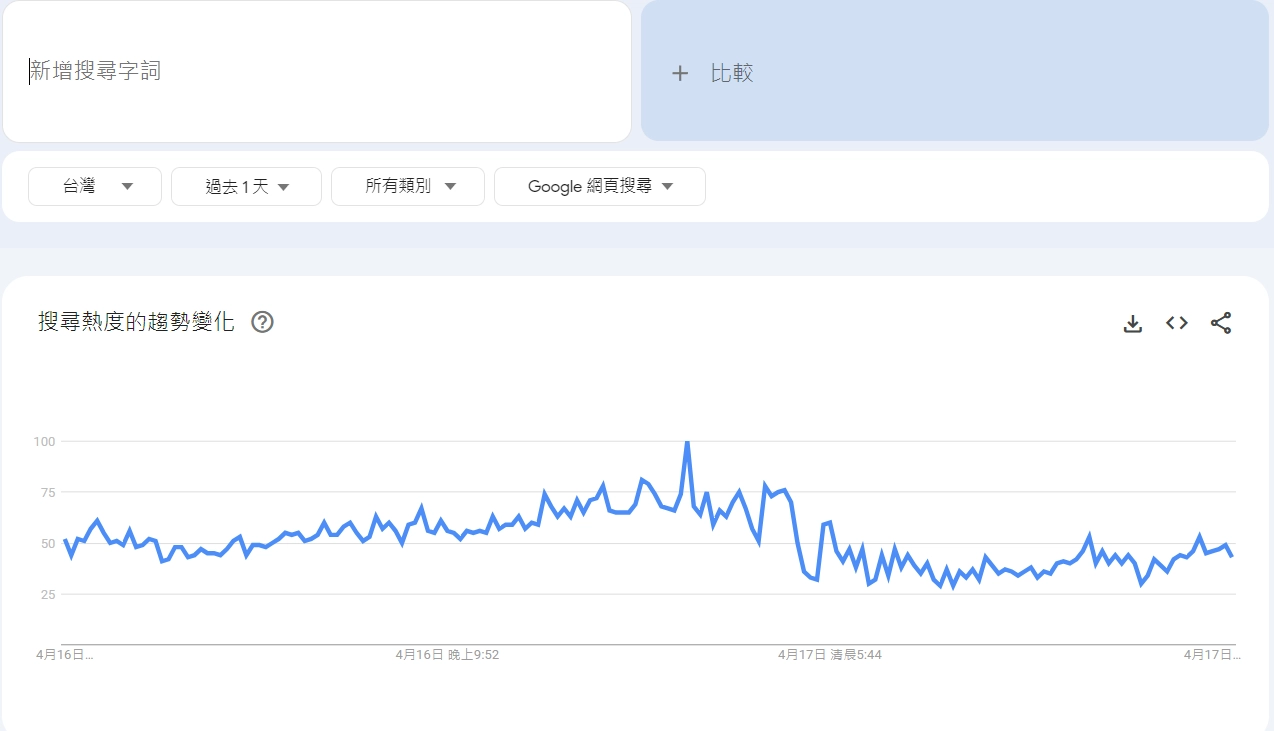Select the 4月17日 清晨5:44 axis label
Viewport: 1274px width, 731px height.
point(830,655)
